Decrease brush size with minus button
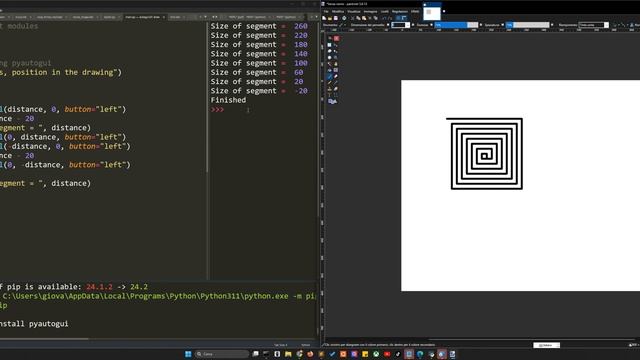The height and width of the screenshot is (360, 640). [x=388, y=25]
